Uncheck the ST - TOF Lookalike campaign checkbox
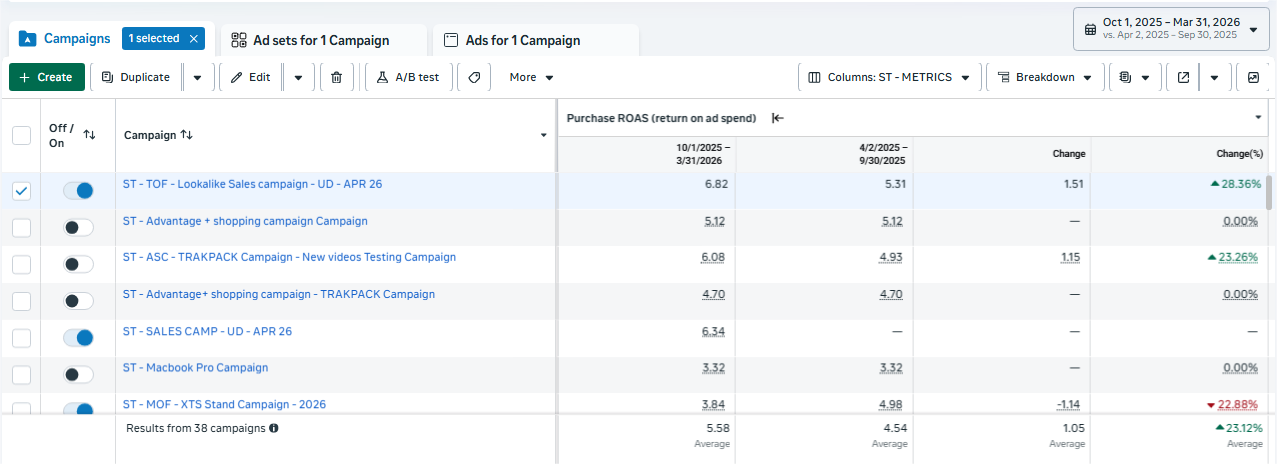 [x=21, y=191]
